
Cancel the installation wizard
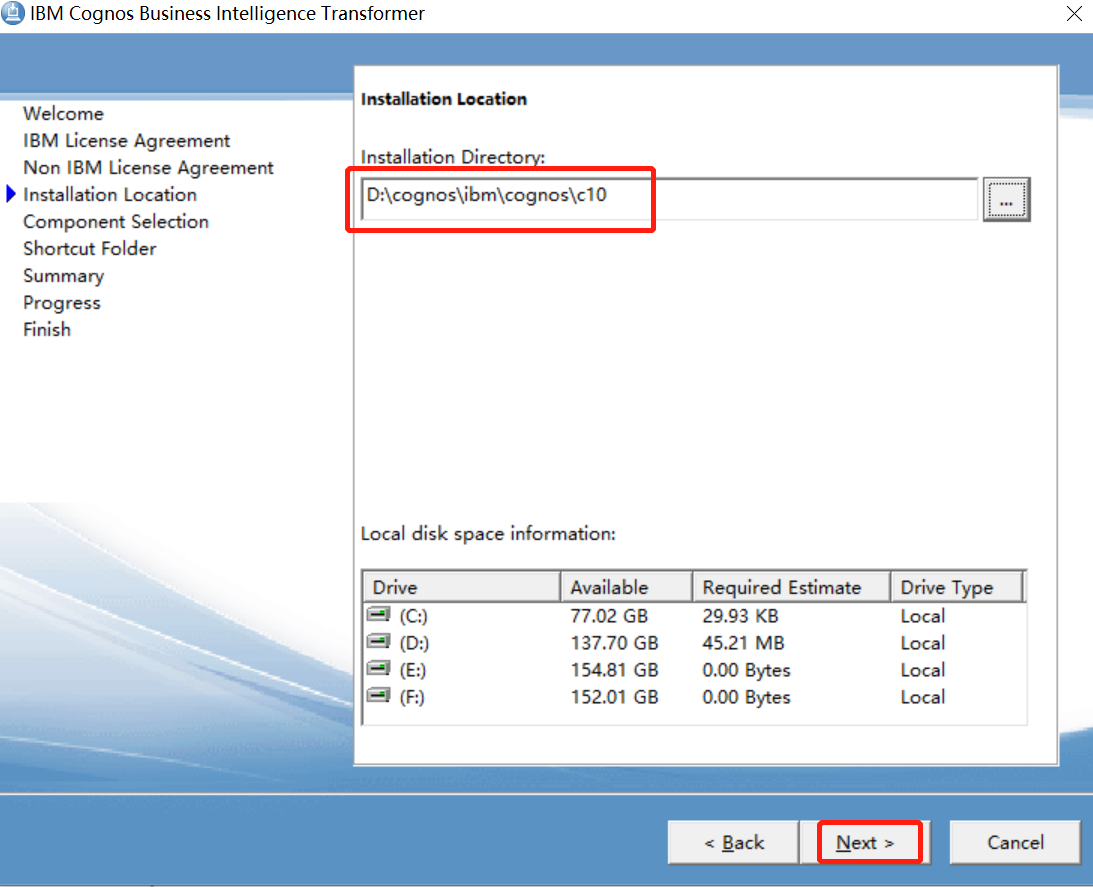[1015, 842]
